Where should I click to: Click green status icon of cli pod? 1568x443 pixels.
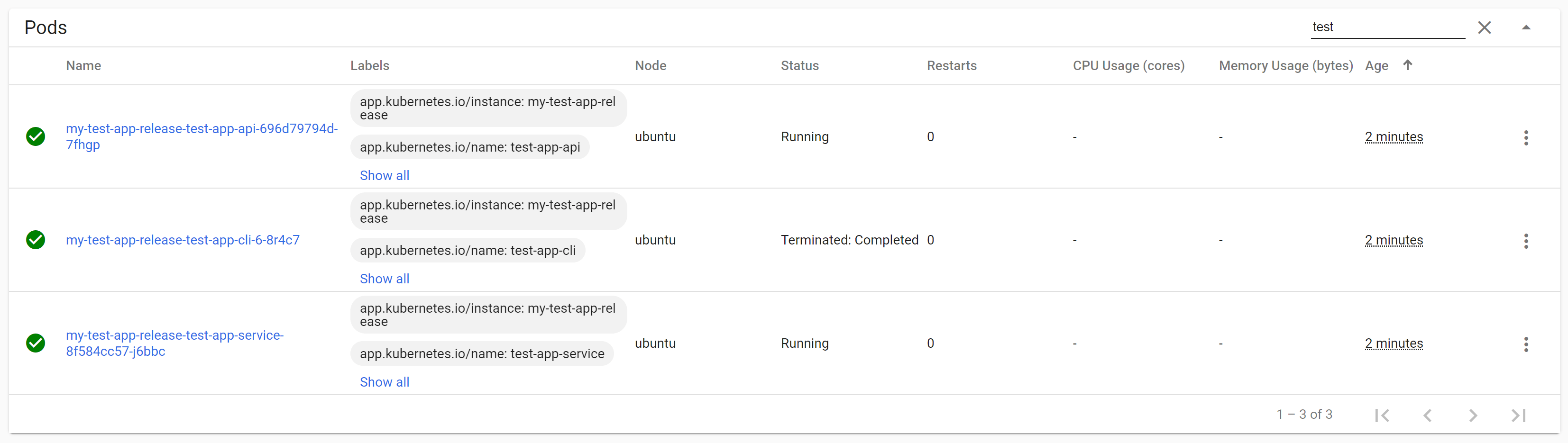36,240
